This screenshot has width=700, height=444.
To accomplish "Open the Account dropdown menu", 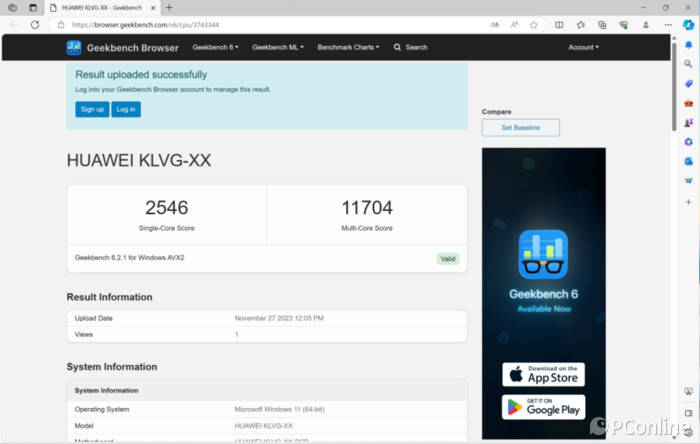I will 583,47.
